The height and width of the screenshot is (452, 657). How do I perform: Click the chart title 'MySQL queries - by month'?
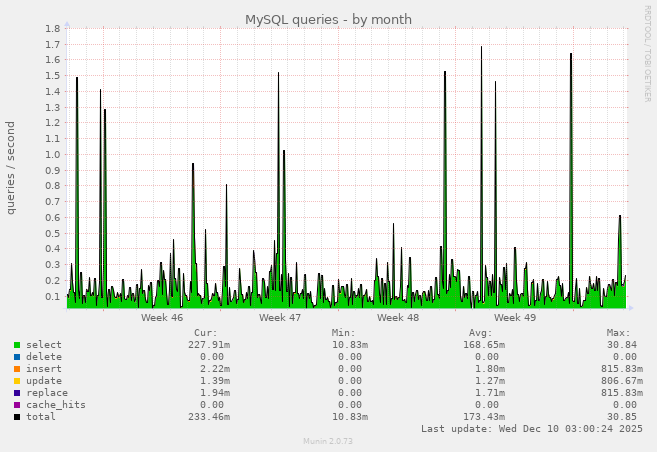point(328,20)
